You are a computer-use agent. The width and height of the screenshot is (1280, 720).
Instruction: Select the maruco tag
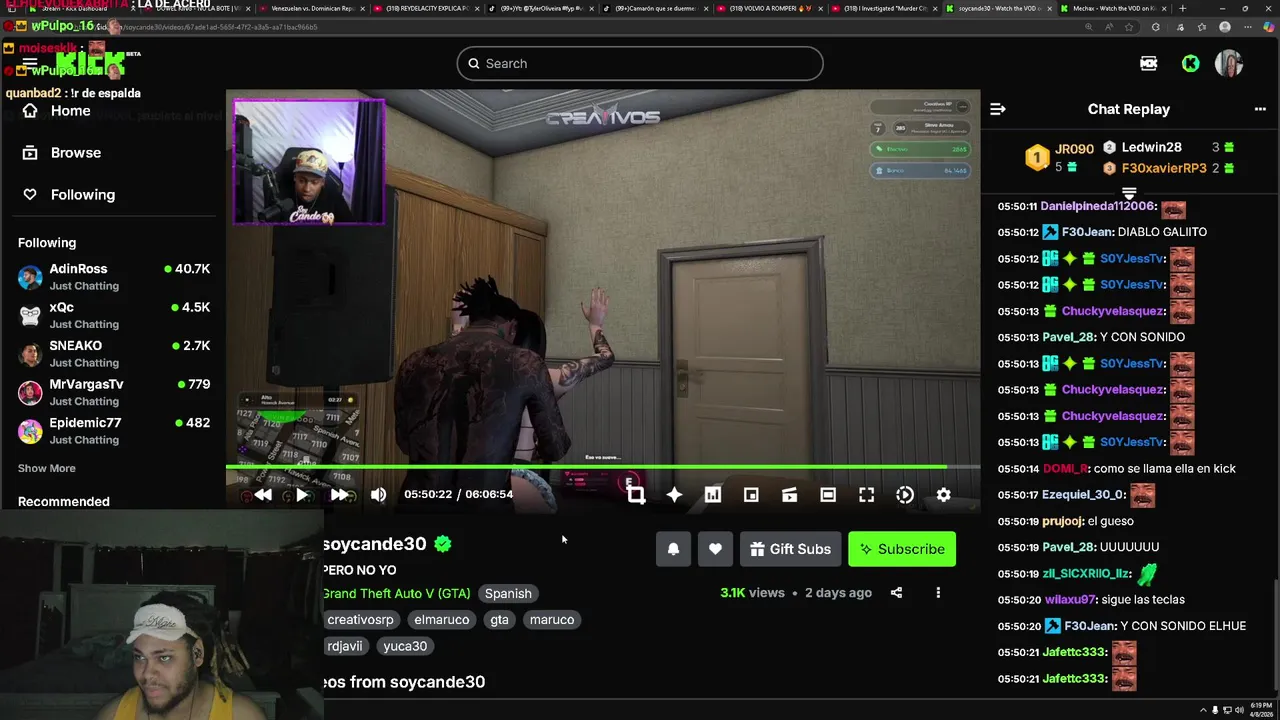(x=552, y=620)
